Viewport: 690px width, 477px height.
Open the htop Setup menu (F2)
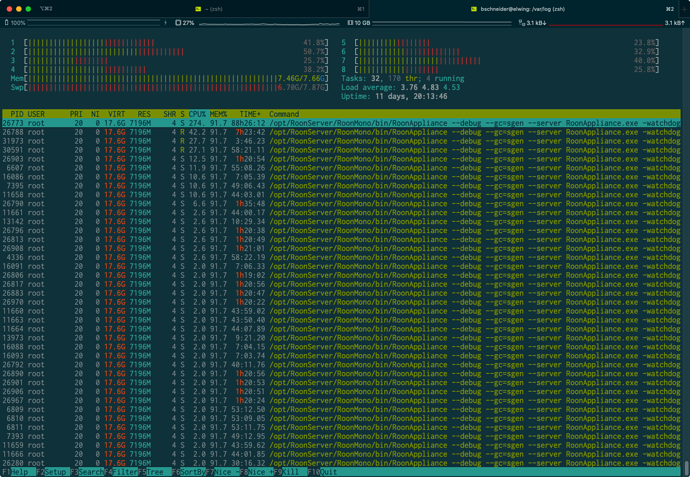52,472
